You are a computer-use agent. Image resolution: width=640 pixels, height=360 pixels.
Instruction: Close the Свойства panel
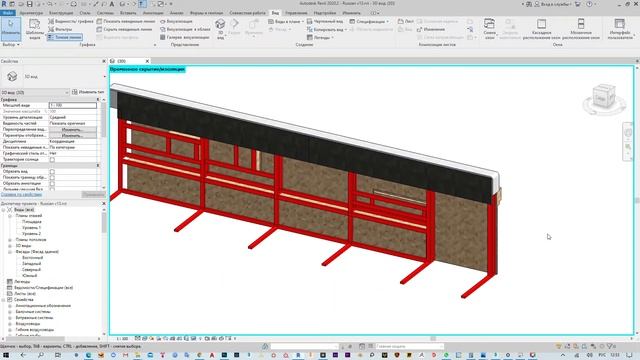(x=104, y=61)
